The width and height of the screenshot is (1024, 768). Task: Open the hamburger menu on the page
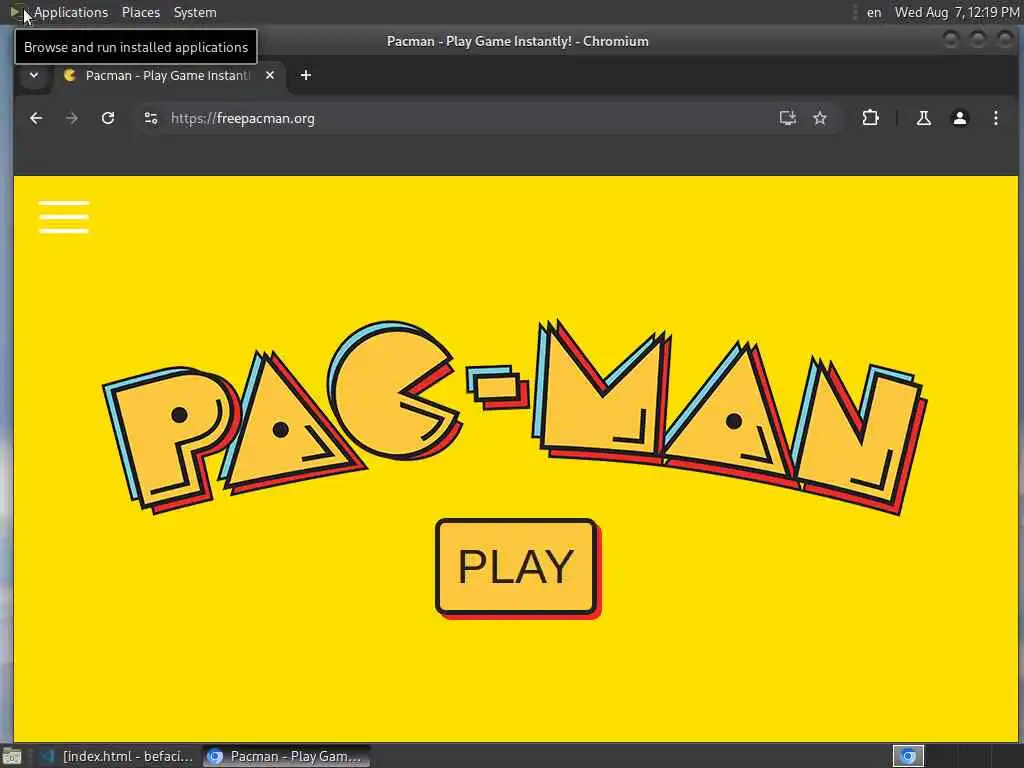click(63, 217)
